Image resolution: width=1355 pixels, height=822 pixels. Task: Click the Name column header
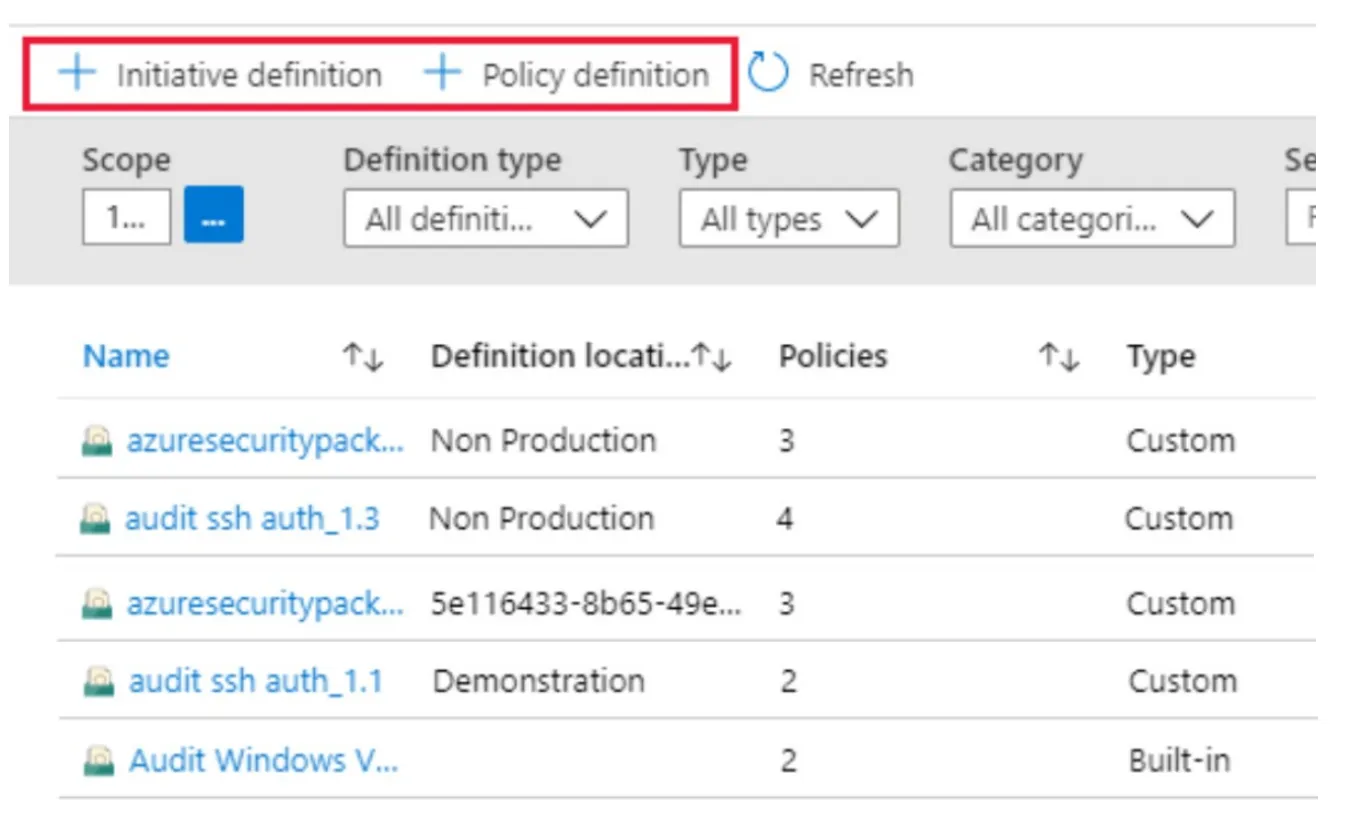coord(126,357)
